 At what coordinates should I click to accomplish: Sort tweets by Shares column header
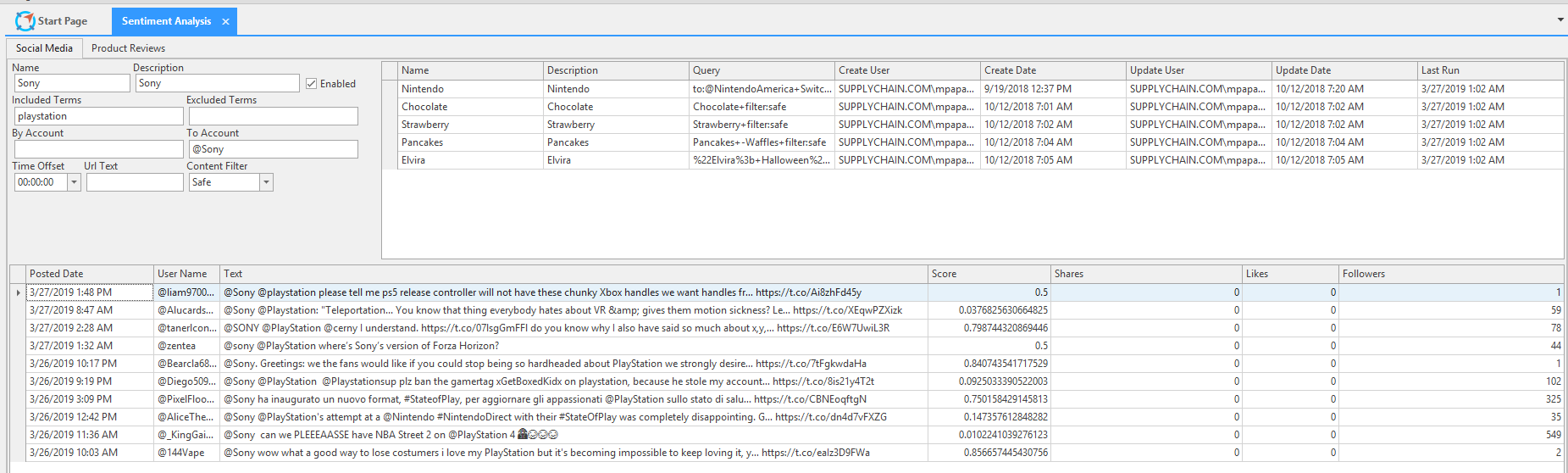[x=1146, y=274]
